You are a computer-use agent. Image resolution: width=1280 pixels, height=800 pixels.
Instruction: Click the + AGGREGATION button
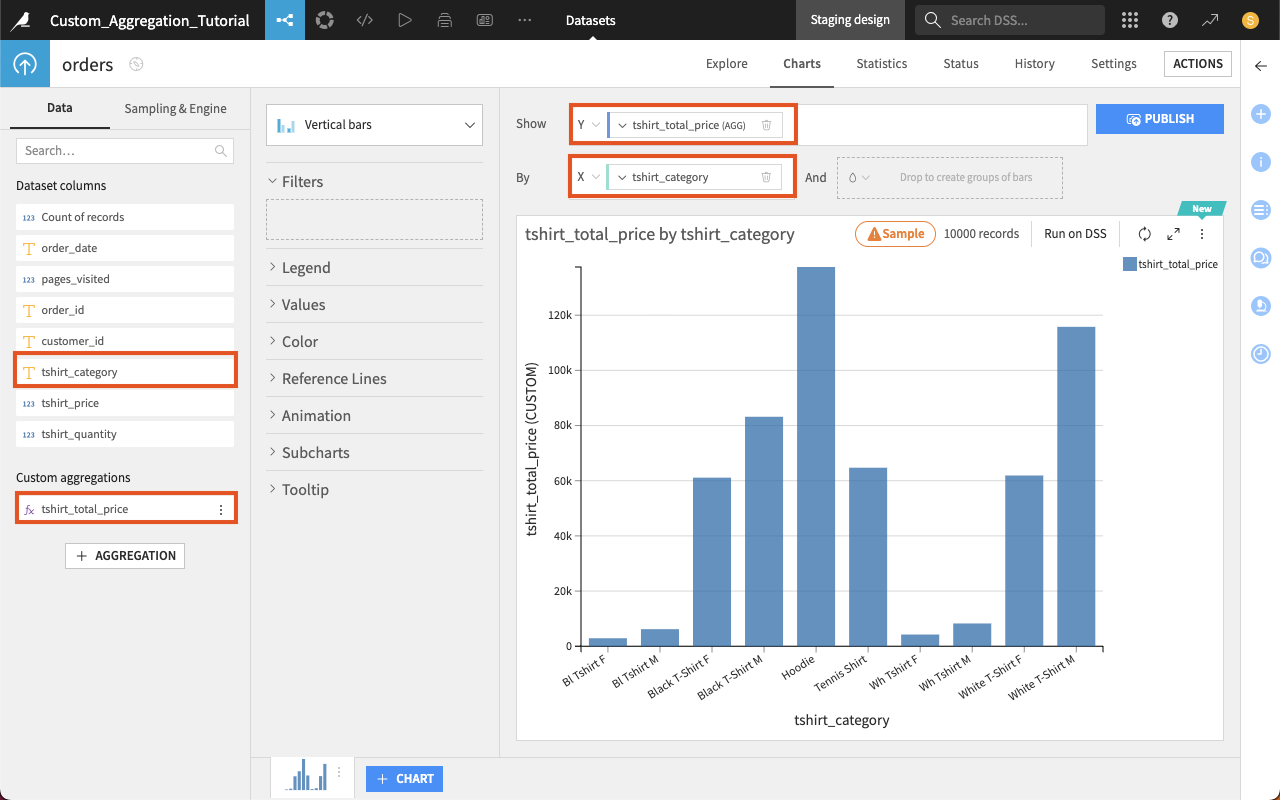[x=125, y=556]
